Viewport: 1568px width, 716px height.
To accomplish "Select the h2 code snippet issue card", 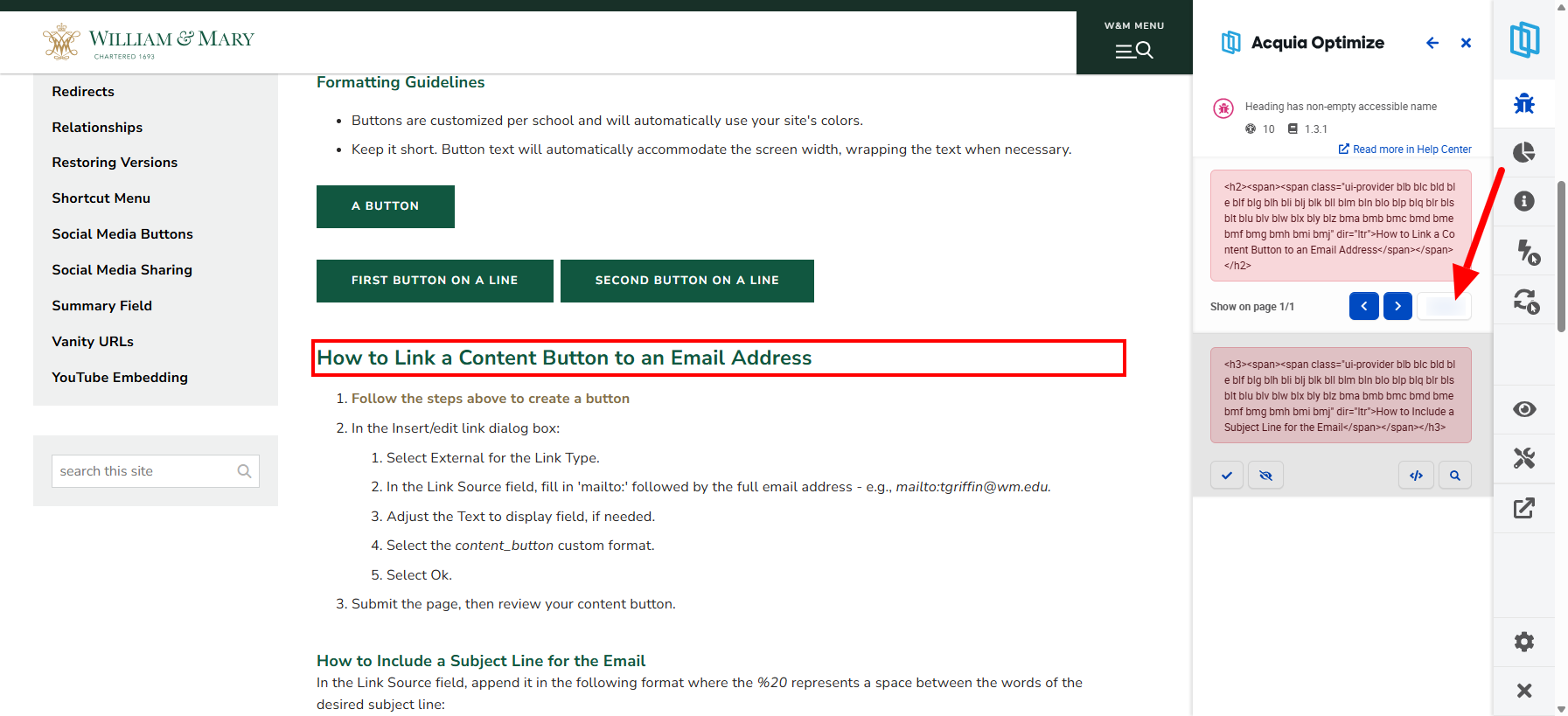I will click(1341, 226).
